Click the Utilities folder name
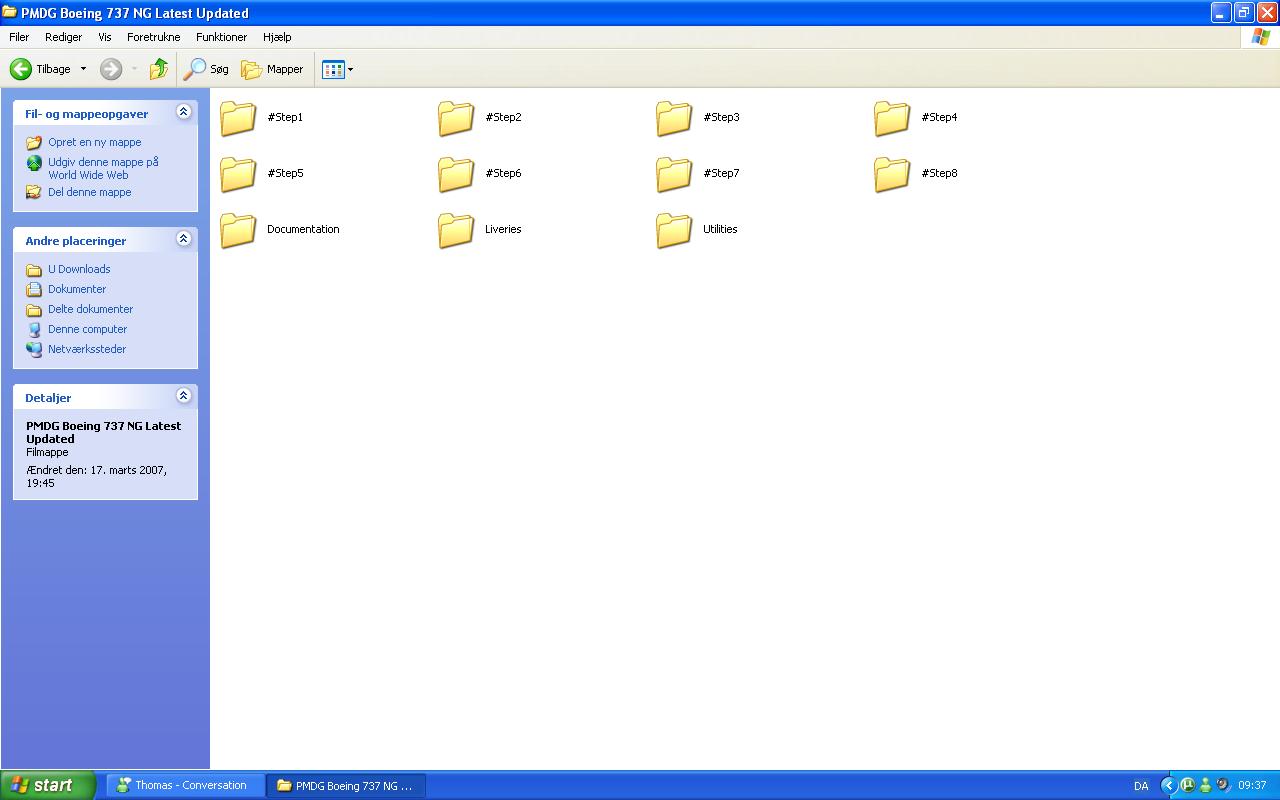This screenshot has width=1280, height=800. pos(720,229)
